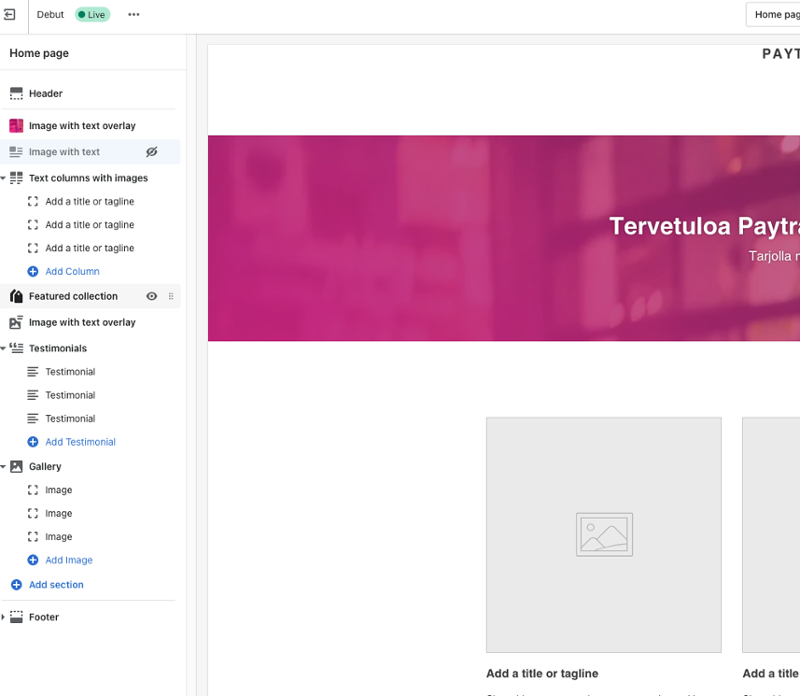This screenshot has width=800, height=696.
Task: Click the second Gallery Image block icon
Action: [33, 513]
